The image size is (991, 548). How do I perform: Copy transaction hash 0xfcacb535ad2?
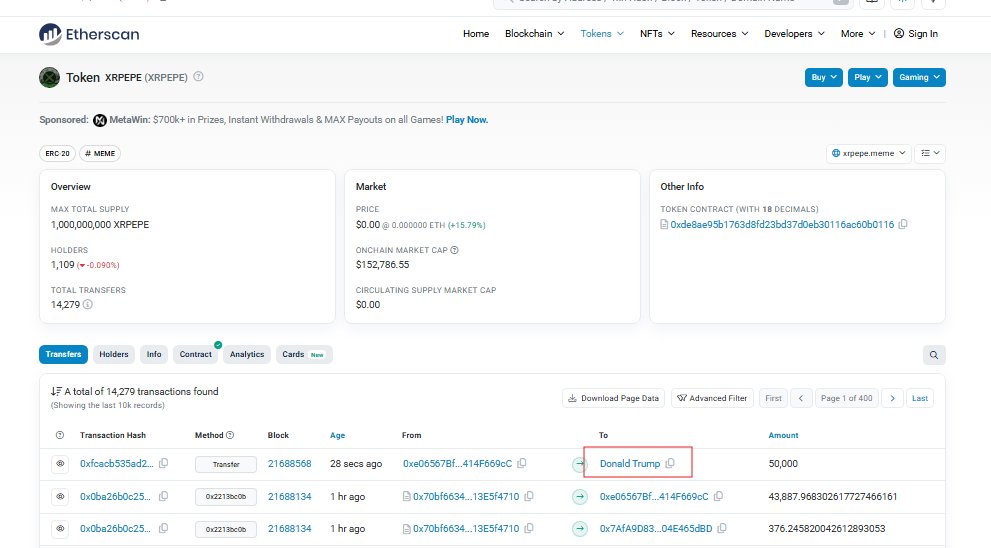164,463
